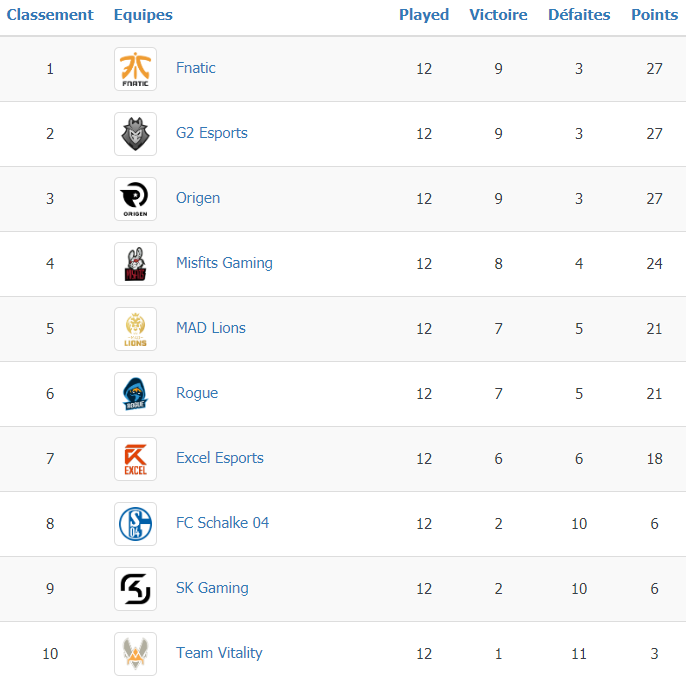Open the Origen team logo
Screen dimensions: 686x683
[135, 199]
